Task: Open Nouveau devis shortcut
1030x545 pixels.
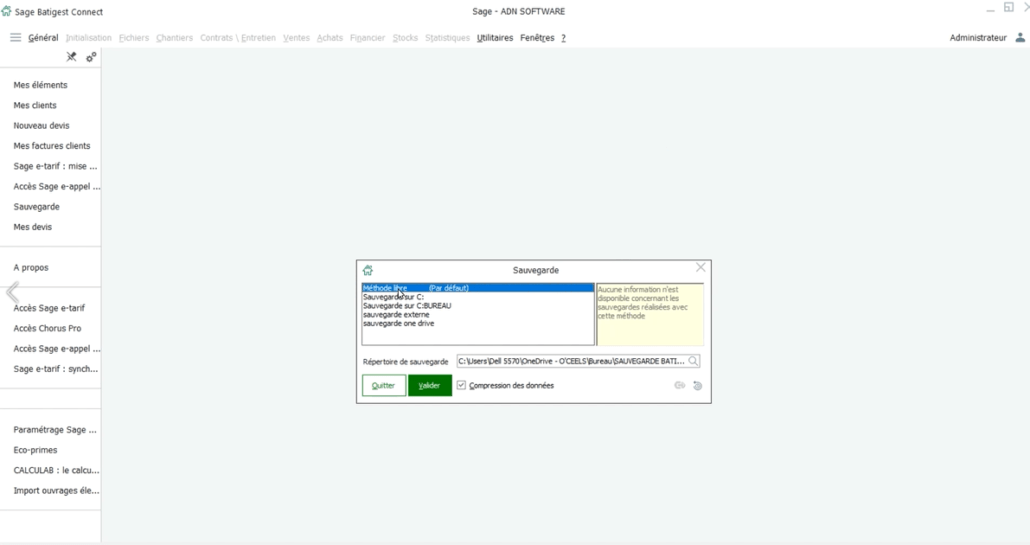Action: pyautogui.click(x=41, y=125)
